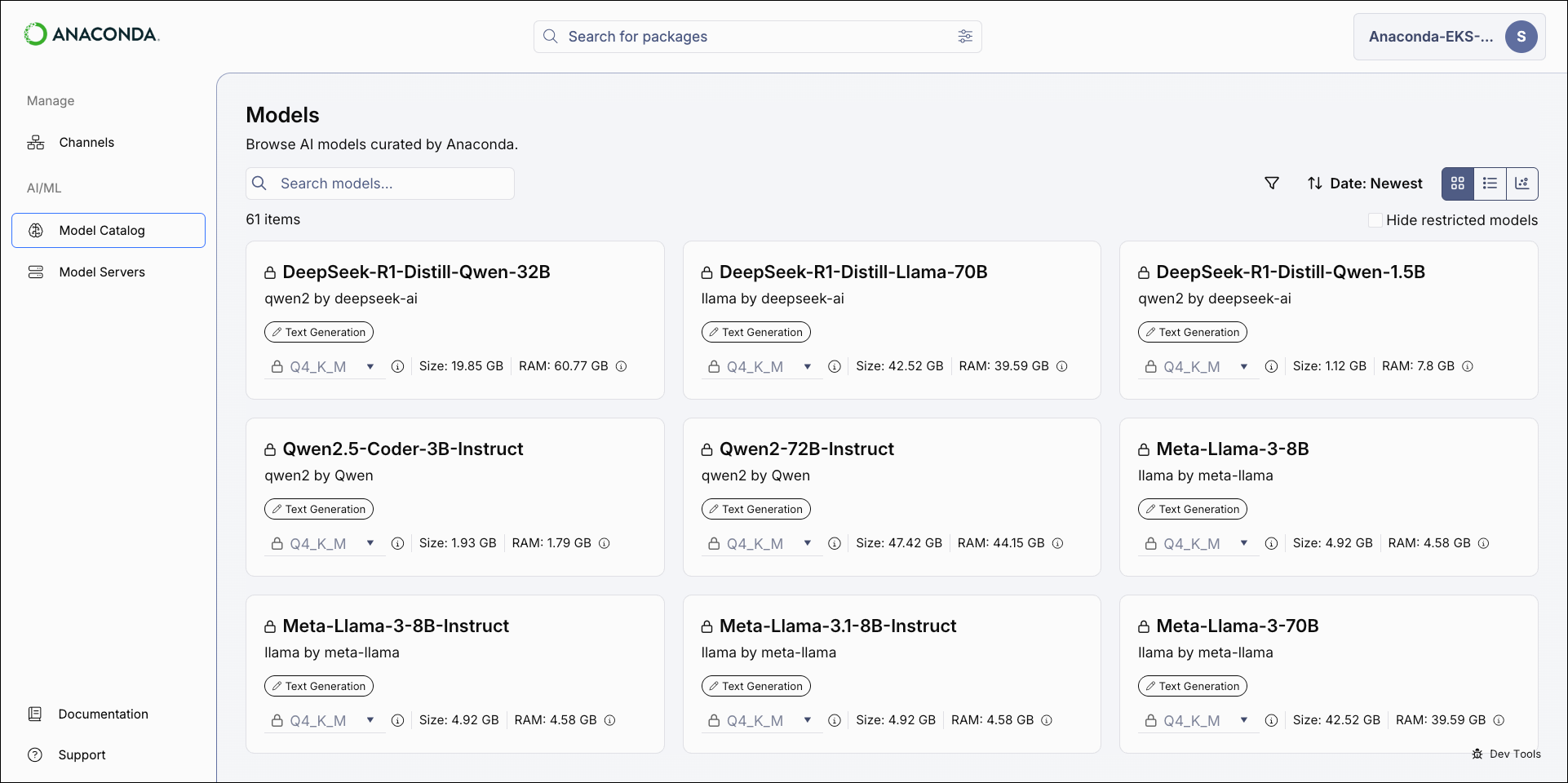Click inside the Search models field
1568x783 pixels.
tap(379, 184)
